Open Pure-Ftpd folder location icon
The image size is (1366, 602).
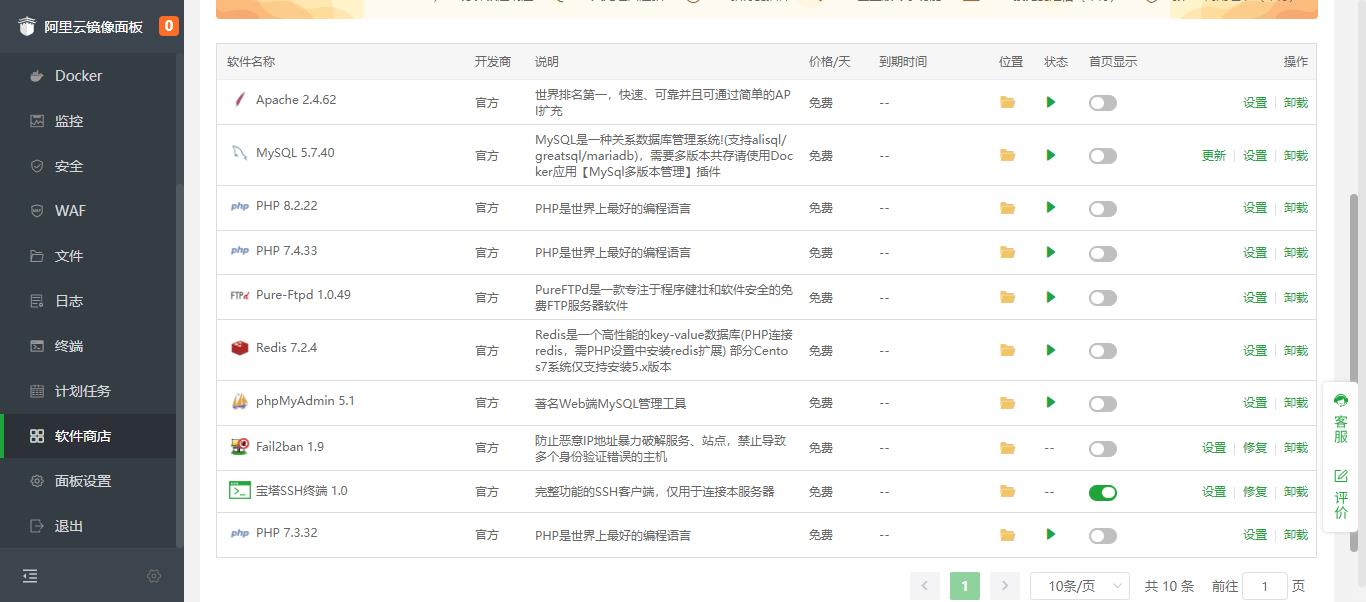pos(1007,297)
